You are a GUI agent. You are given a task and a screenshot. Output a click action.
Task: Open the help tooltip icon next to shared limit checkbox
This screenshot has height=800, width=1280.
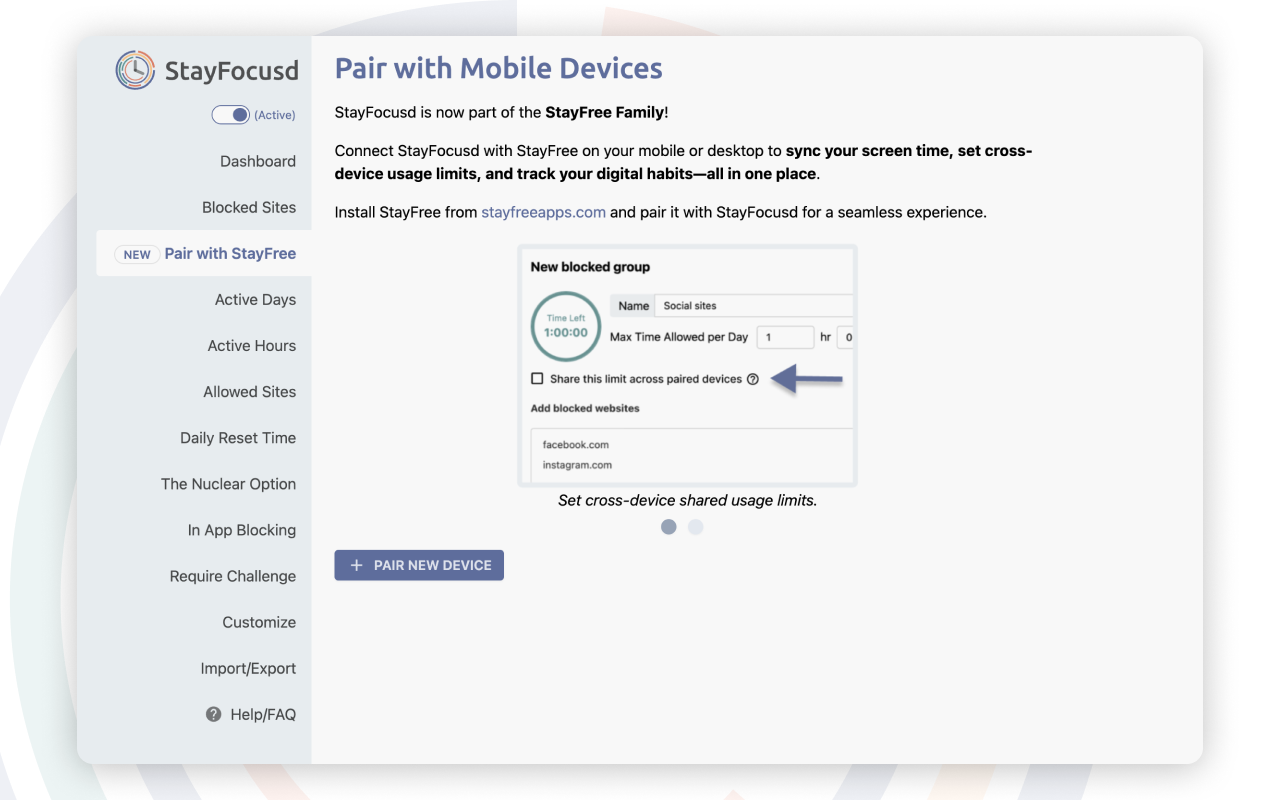coord(753,379)
